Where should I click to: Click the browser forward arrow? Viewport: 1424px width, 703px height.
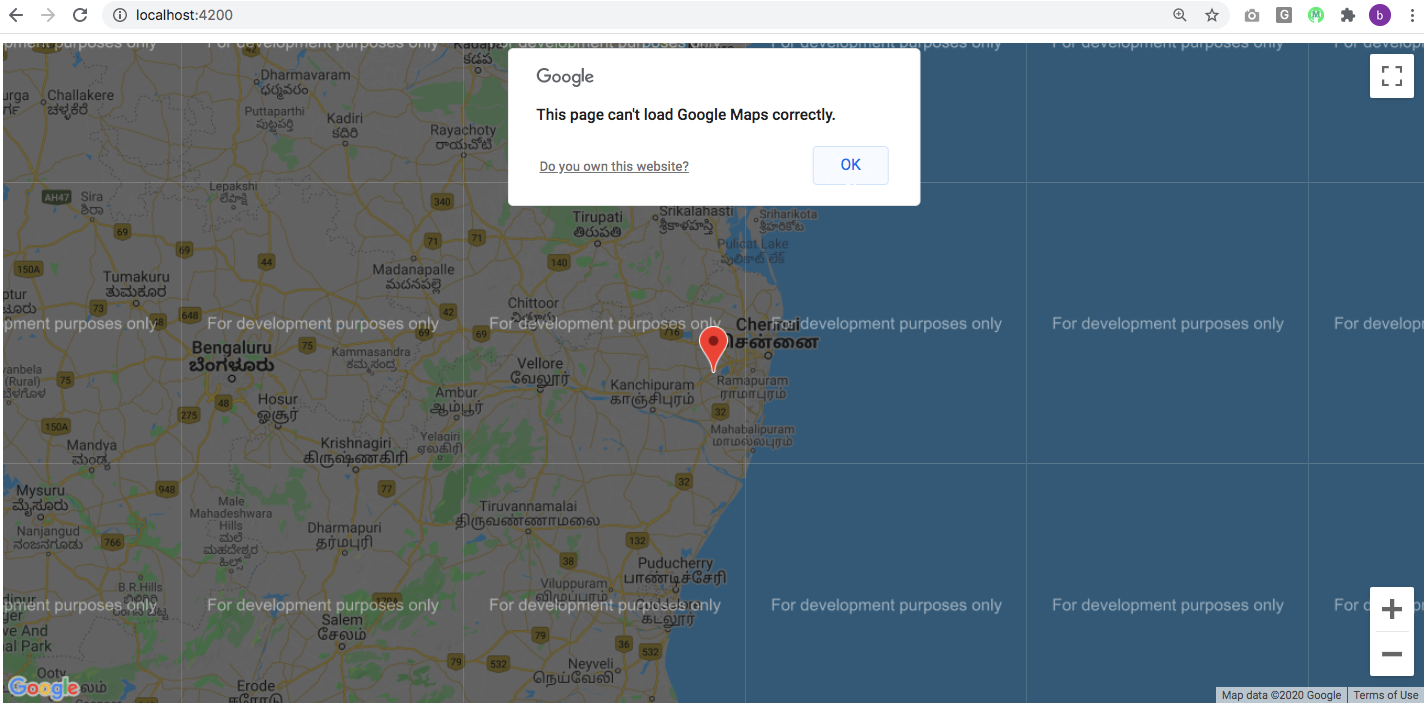click(48, 15)
